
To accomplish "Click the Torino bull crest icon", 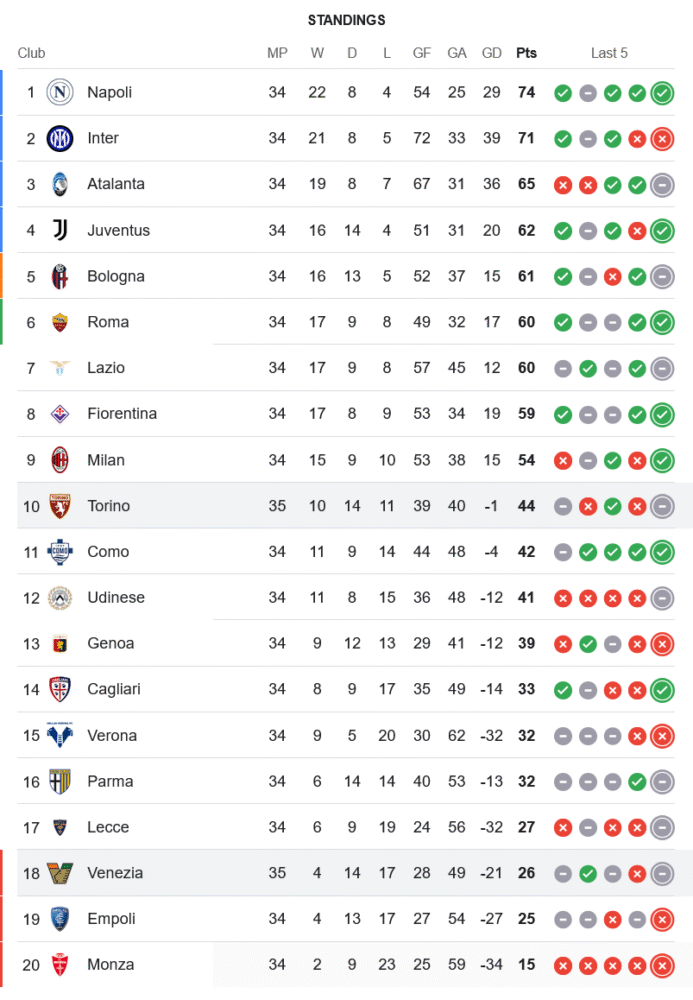I will click(60, 506).
